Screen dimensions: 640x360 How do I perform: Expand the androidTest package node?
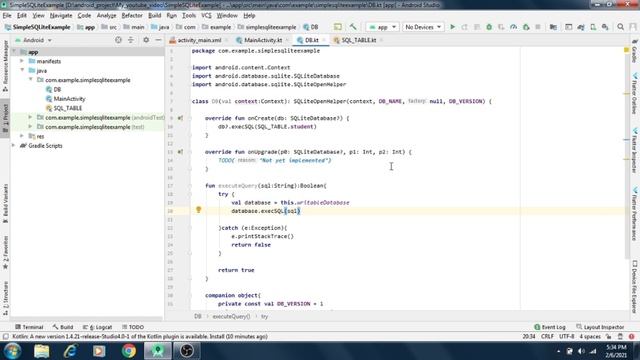pyautogui.click(x=31, y=117)
